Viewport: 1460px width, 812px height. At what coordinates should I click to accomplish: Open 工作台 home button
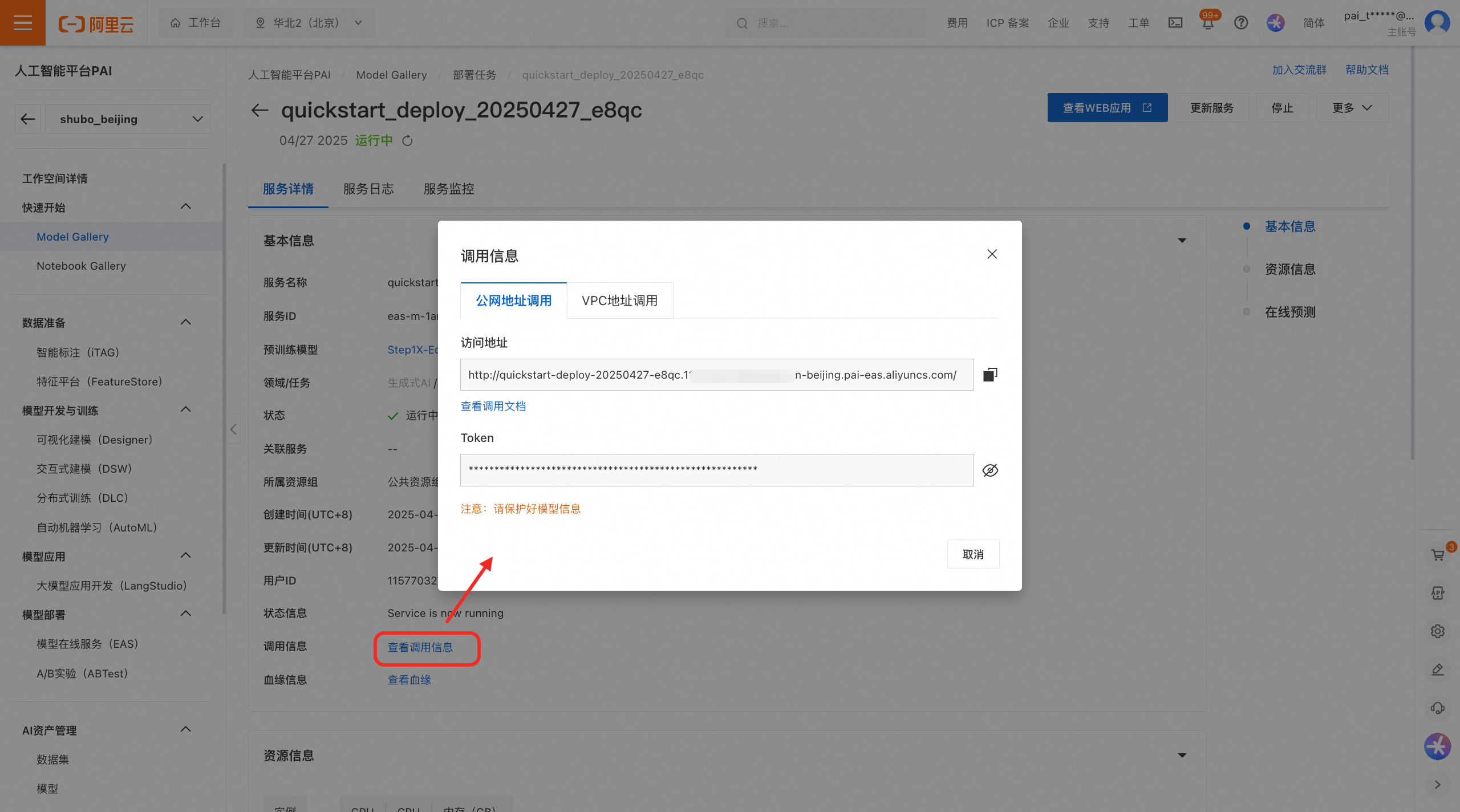196,23
